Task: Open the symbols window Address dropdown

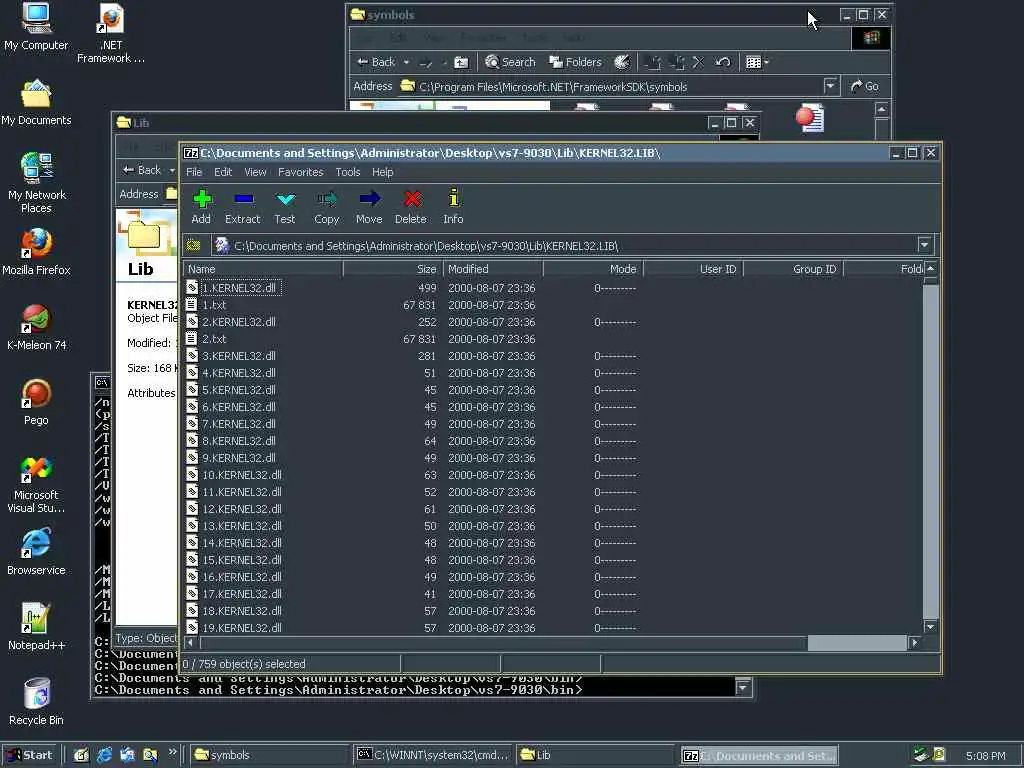Action: click(x=830, y=86)
